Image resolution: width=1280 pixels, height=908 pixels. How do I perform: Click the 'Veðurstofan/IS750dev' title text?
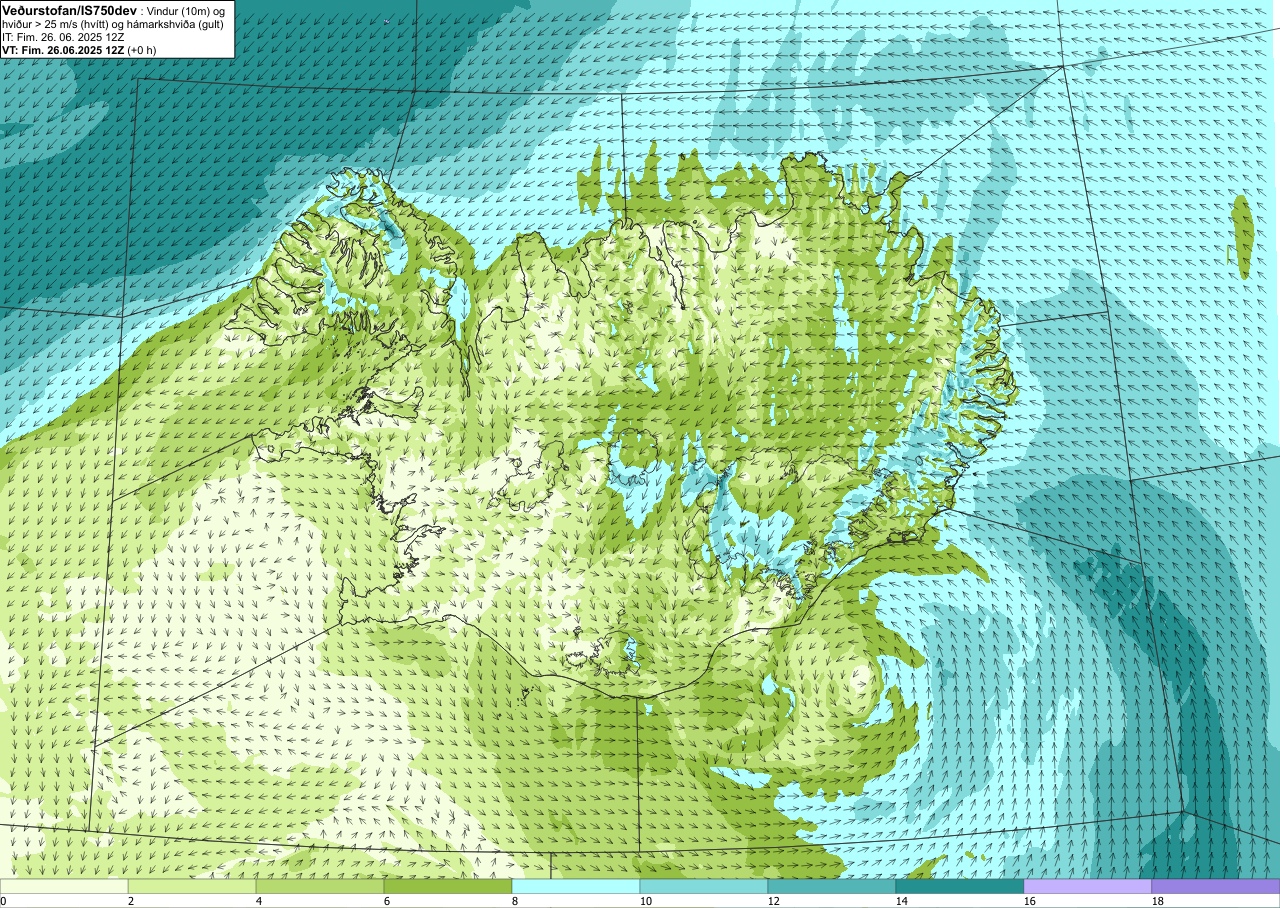point(70,9)
